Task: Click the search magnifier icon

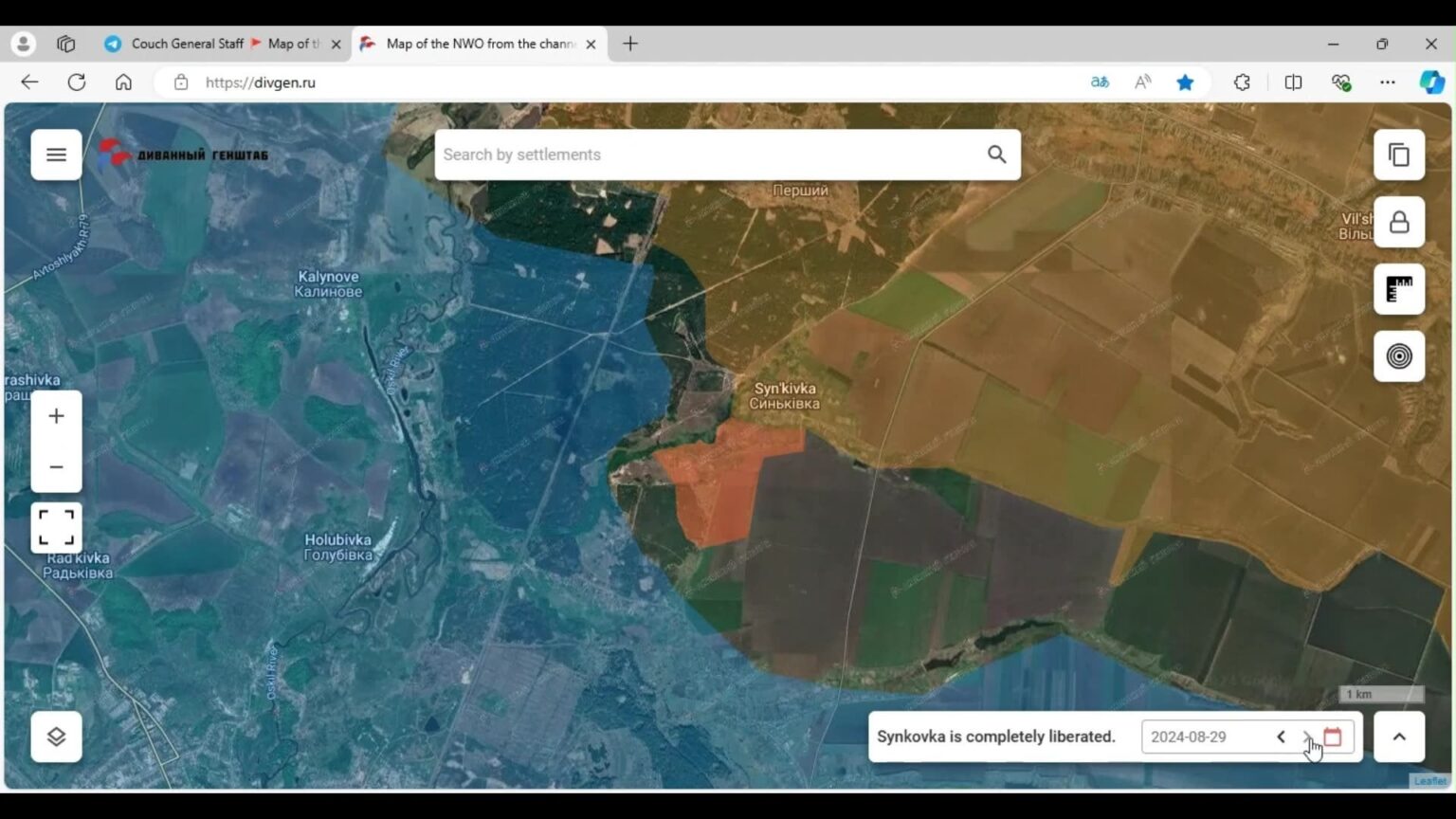Action: 996,155
